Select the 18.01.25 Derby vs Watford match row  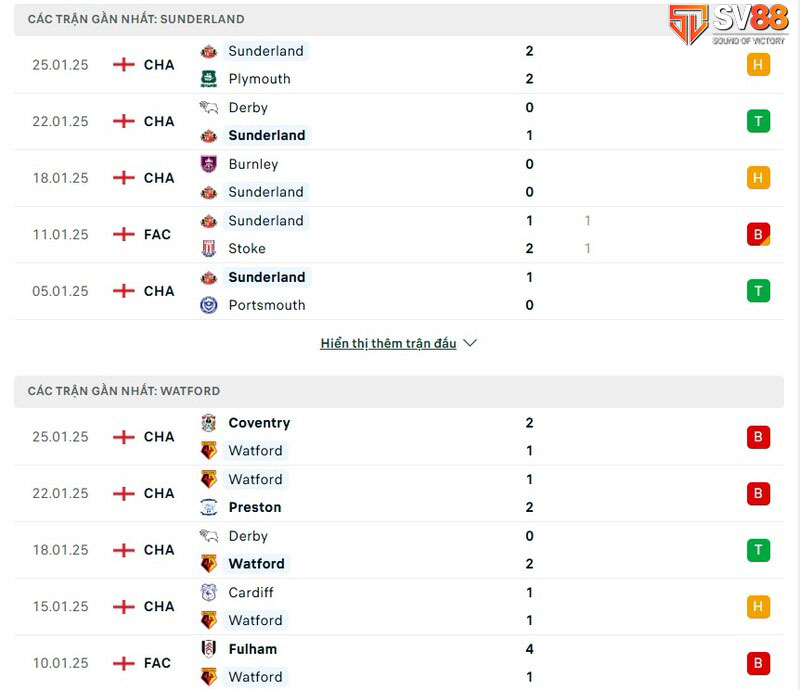tap(400, 550)
